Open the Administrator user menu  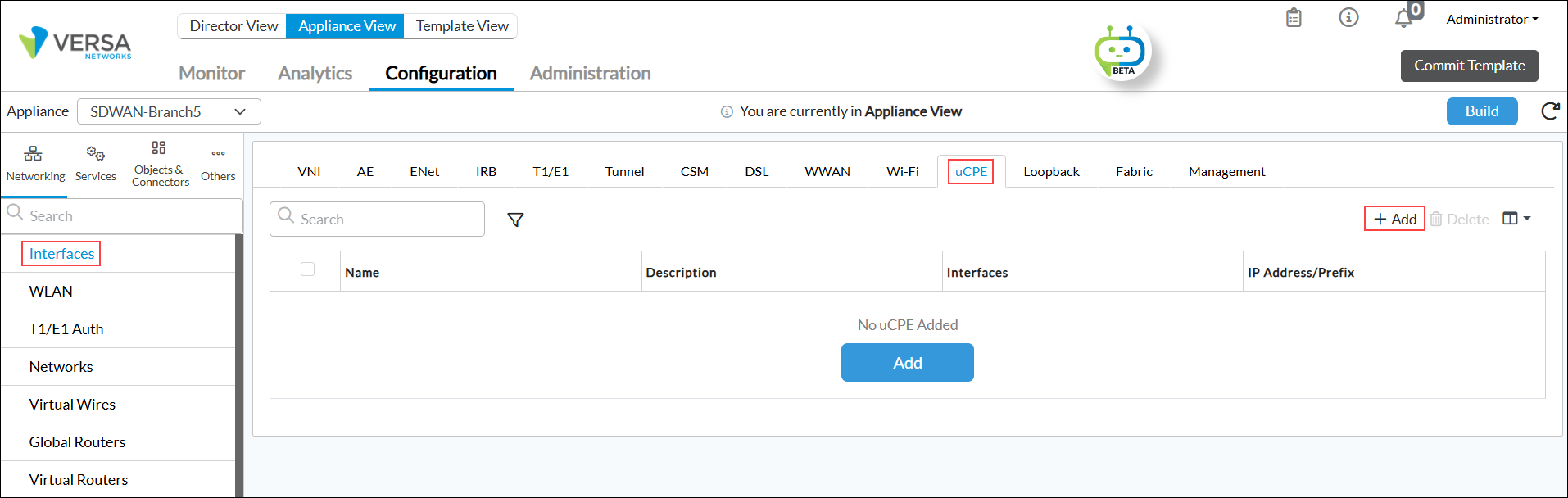[1491, 19]
